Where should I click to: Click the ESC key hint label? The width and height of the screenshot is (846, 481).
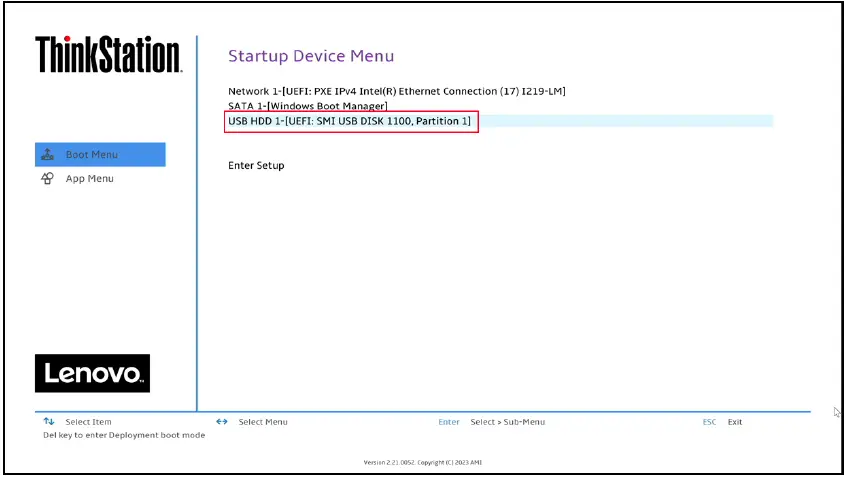pos(709,422)
